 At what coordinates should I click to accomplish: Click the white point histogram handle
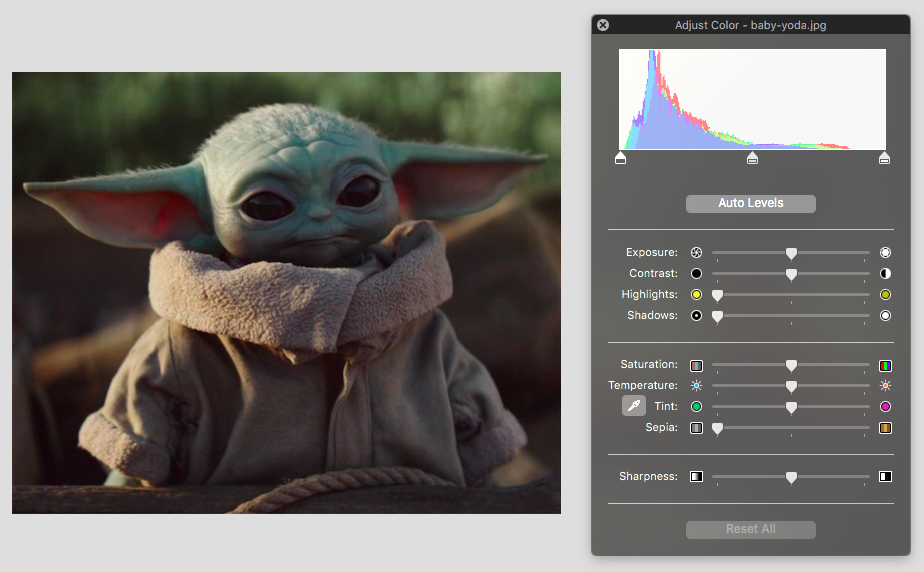(884, 158)
